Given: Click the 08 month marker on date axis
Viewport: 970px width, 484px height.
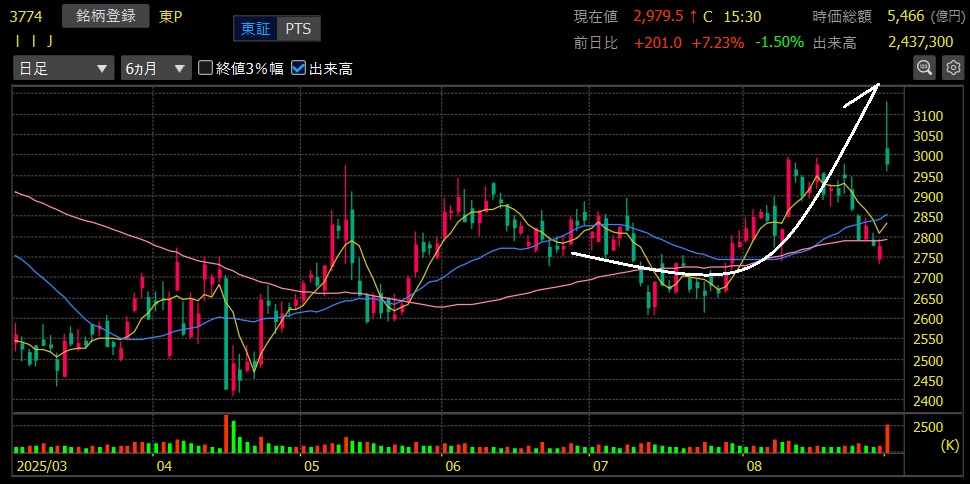Looking at the screenshot, I should (749, 466).
